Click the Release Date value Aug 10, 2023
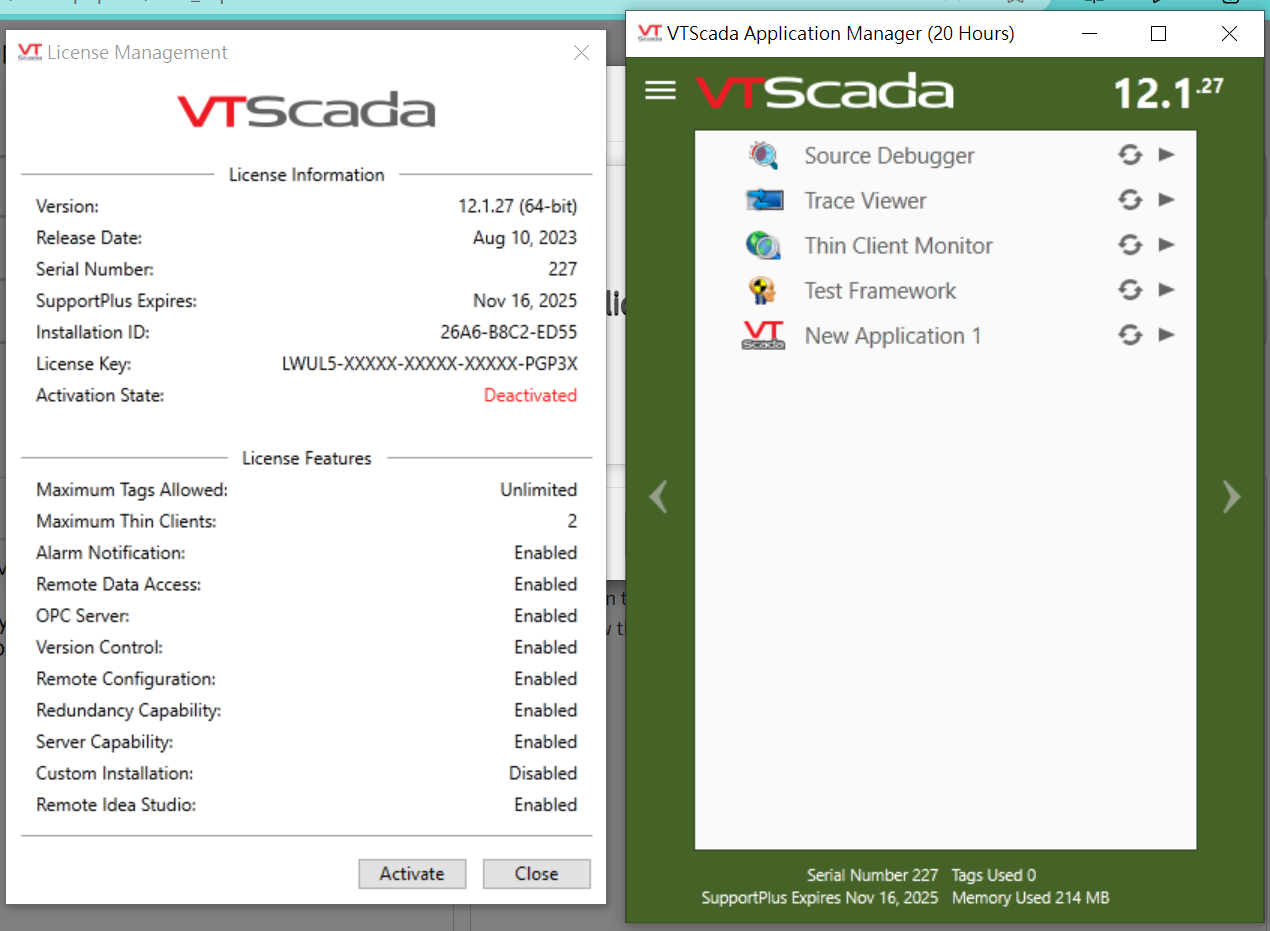1270x931 pixels. pyautogui.click(x=525, y=238)
